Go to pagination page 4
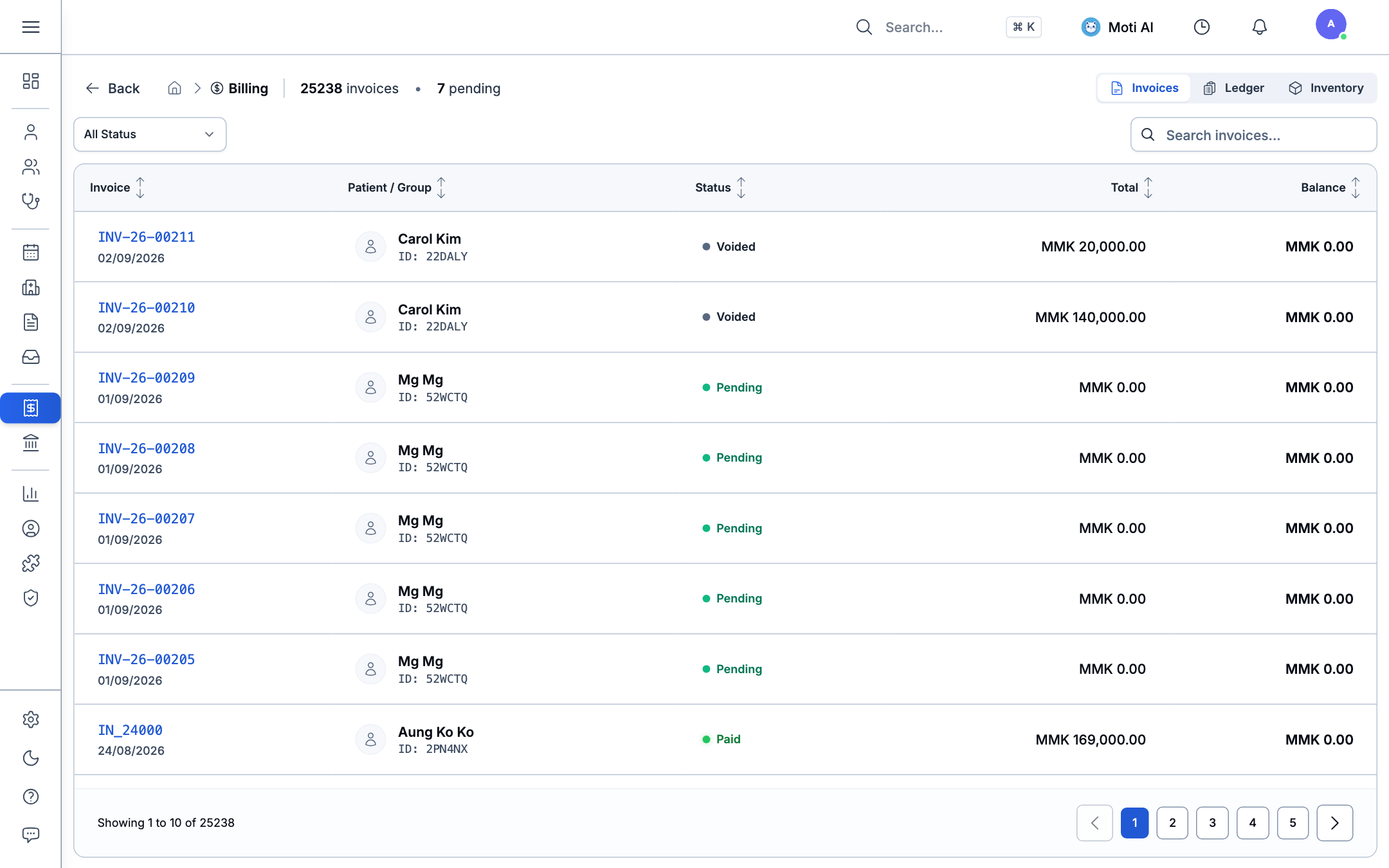Screen dimensions: 1389x868 click(1253, 823)
